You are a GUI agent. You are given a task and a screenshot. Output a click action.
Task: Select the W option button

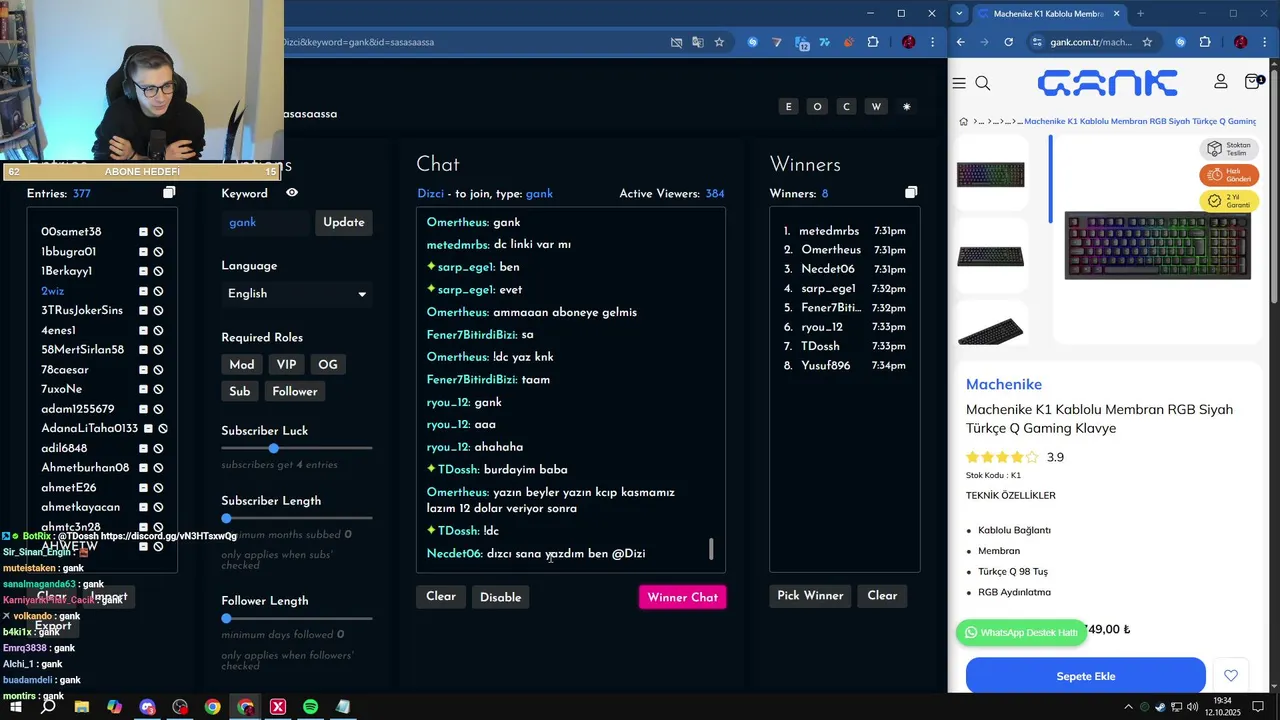click(877, 107)
